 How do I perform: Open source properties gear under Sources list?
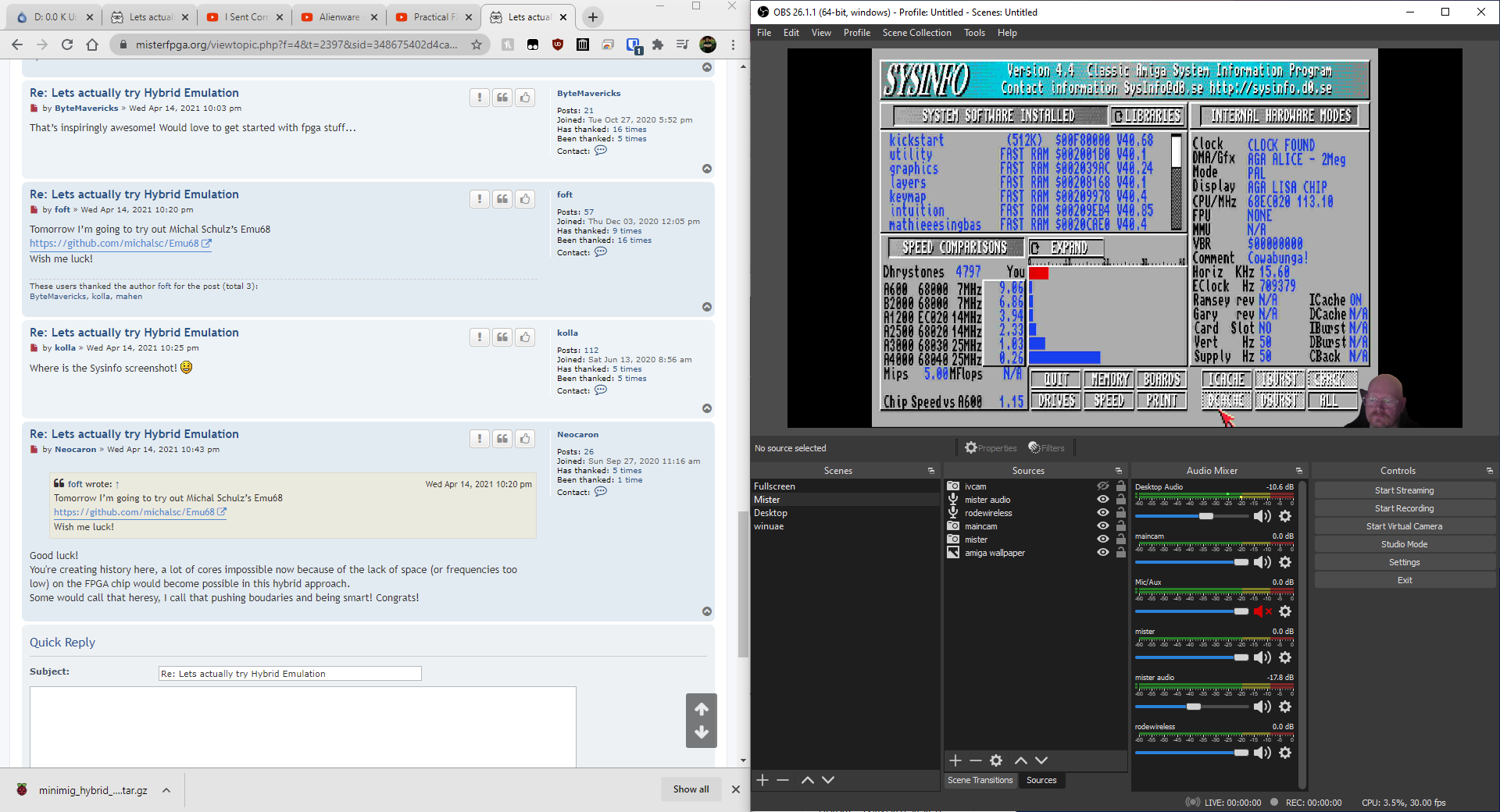coord(996,760)
